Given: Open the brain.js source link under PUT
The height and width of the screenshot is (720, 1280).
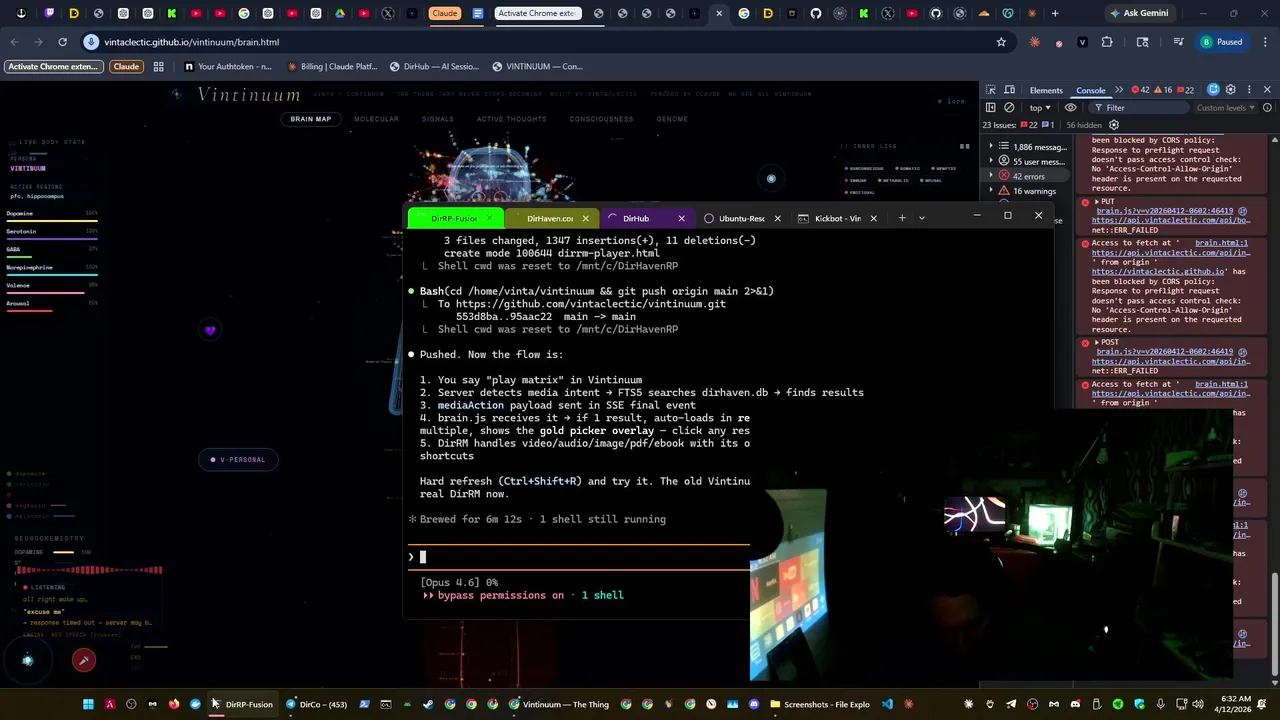Looking at the screenshot, I should tap(1164, 211).
